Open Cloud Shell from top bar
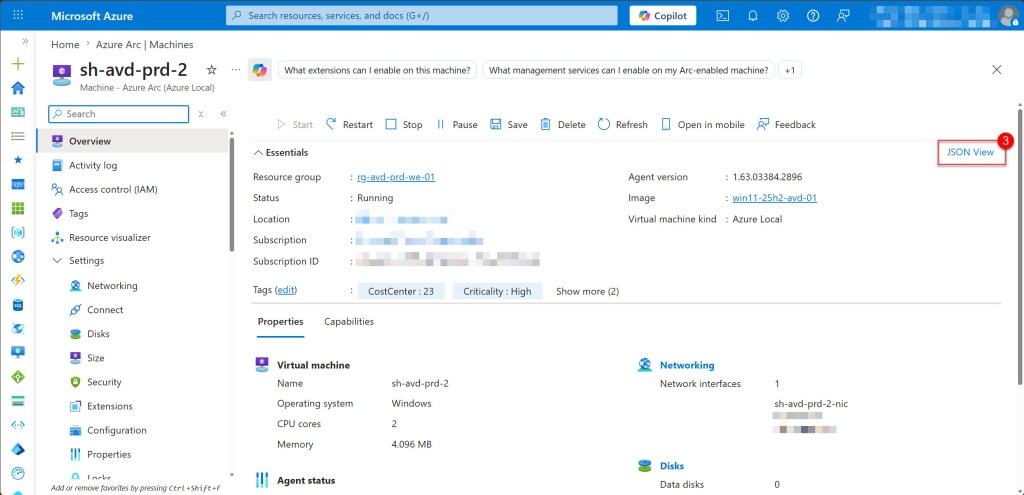Image resolution: width=1024 pixels, height=495 pixels. (x=723, y=16)
